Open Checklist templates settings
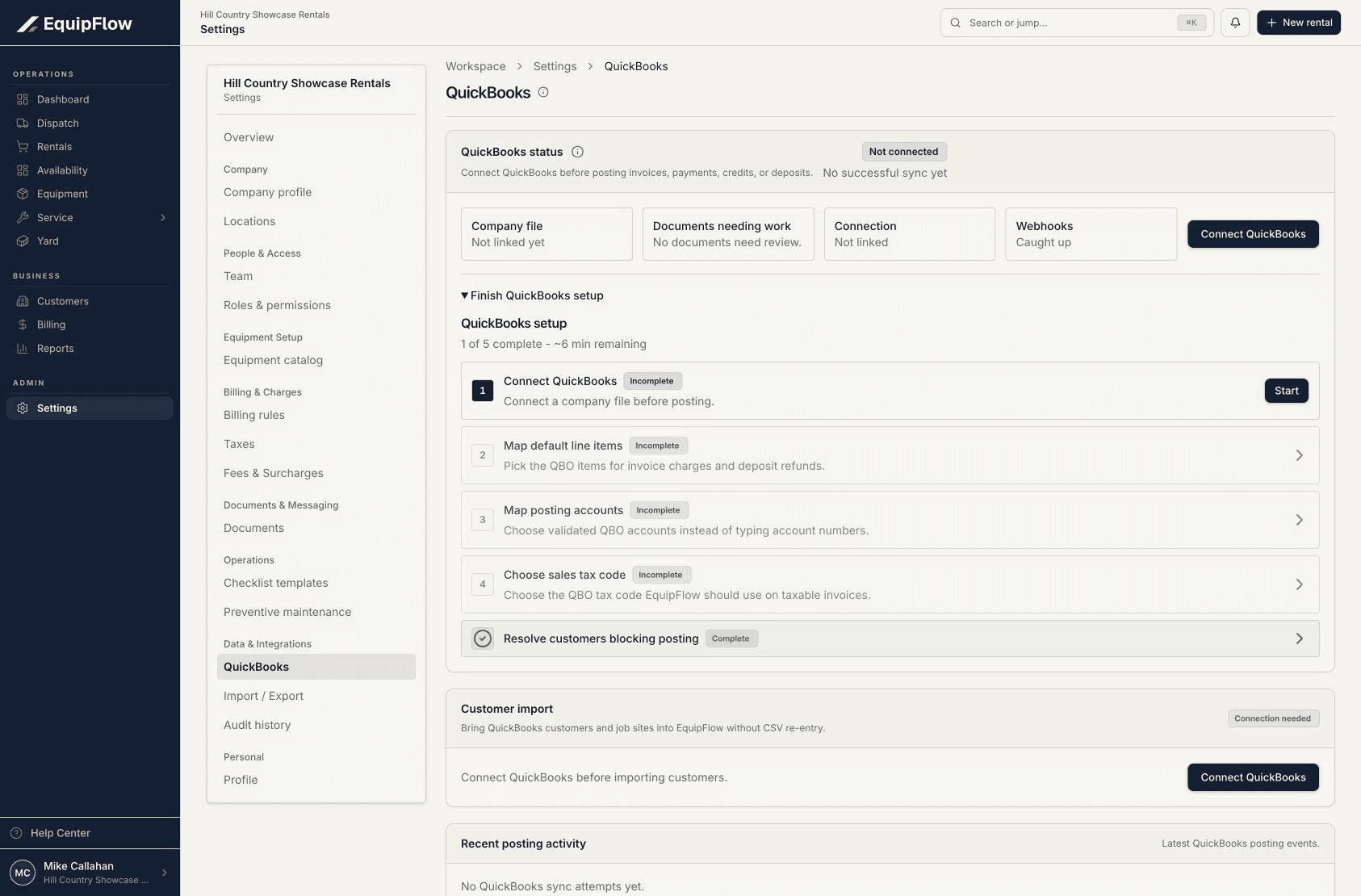Image resolution: width=1361 pixels, height=896 pixels. [x=316, y=583]
